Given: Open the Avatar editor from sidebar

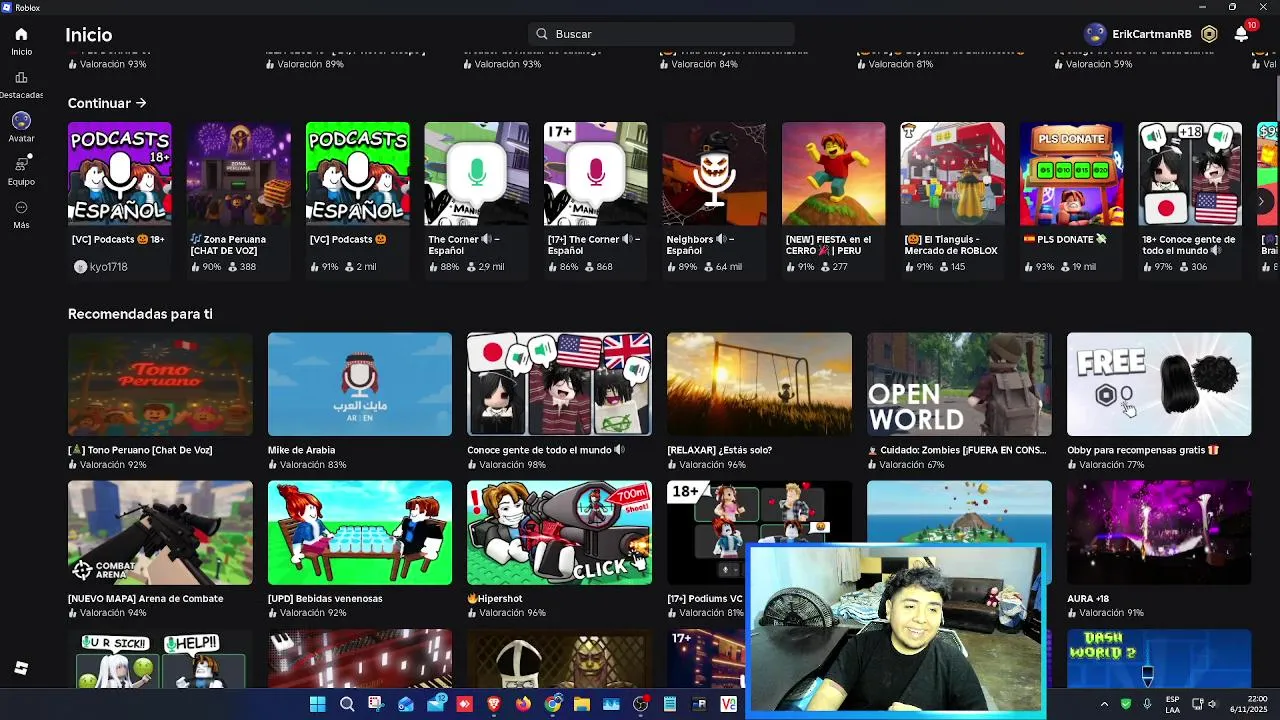Looking at the screenshot, I should click(x=21, y=127).
